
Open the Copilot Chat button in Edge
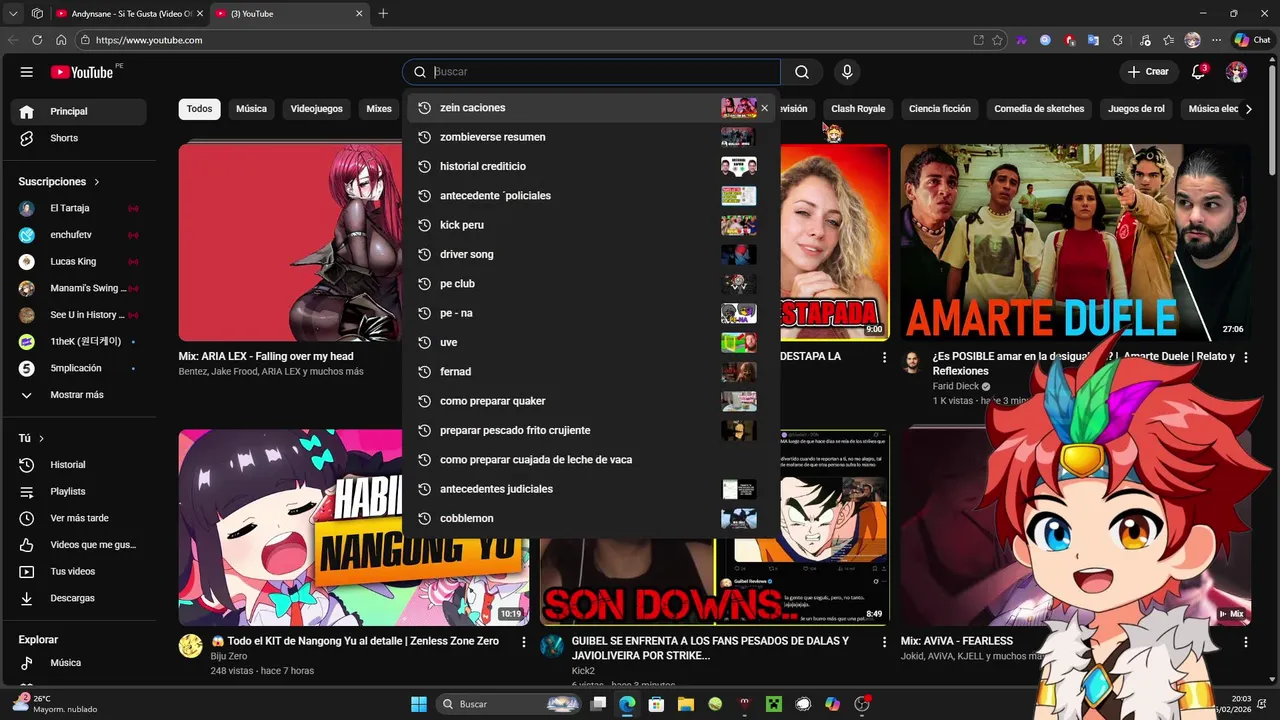[x=1252, y=40]
